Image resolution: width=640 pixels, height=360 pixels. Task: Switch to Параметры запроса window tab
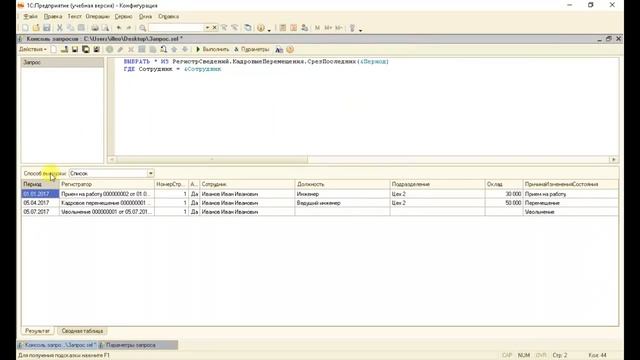coord(138,345)
